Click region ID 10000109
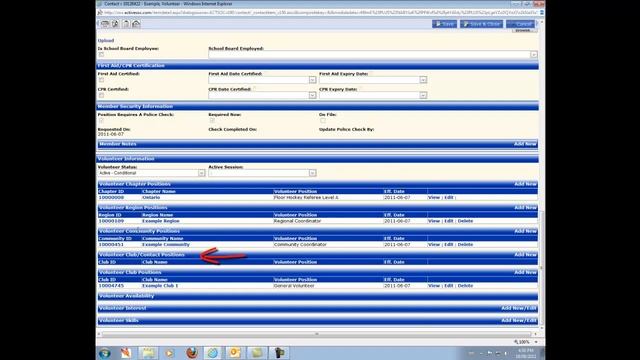The image size is (640, 360). coord(111,221)
